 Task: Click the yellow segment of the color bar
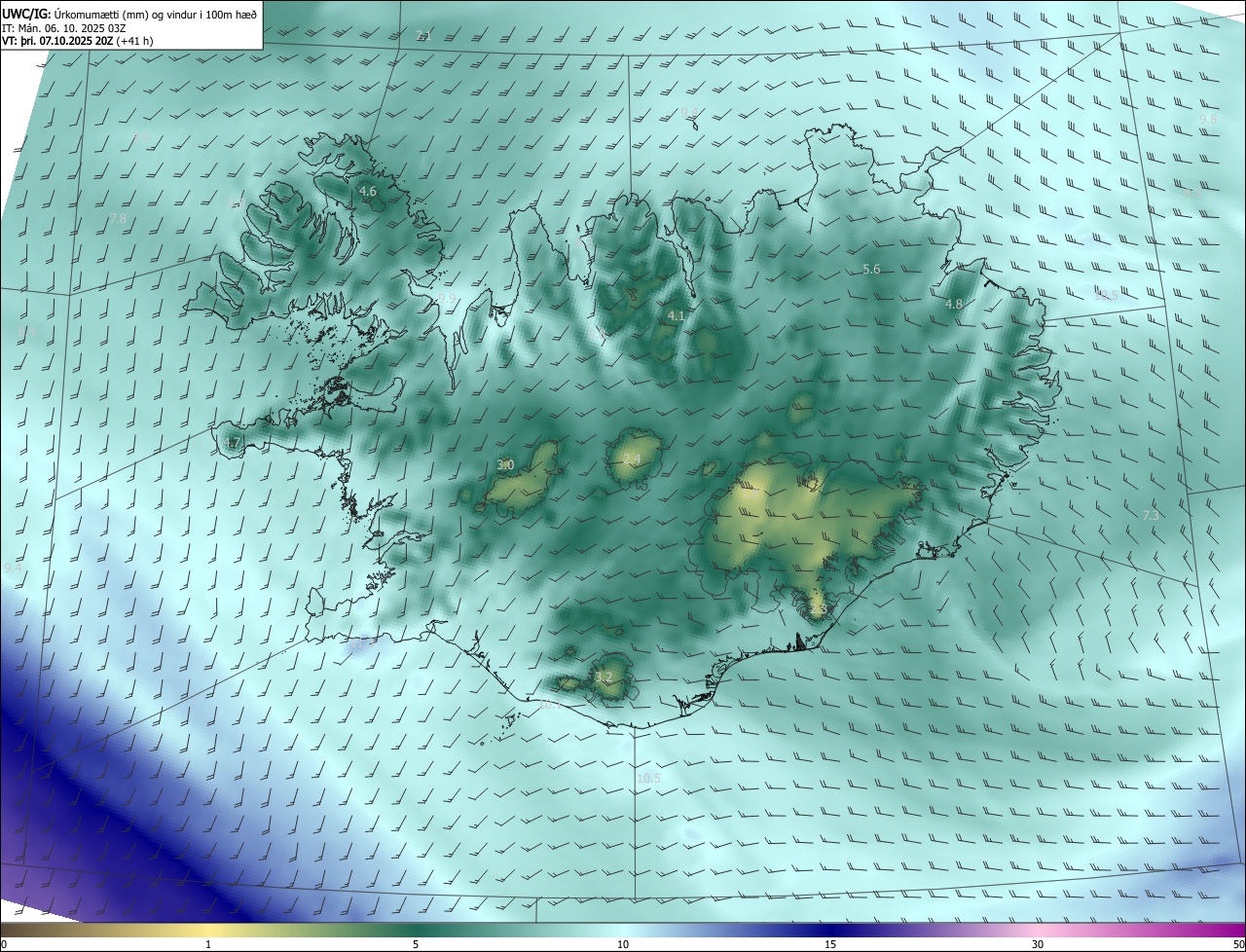(x=208, y=930)
